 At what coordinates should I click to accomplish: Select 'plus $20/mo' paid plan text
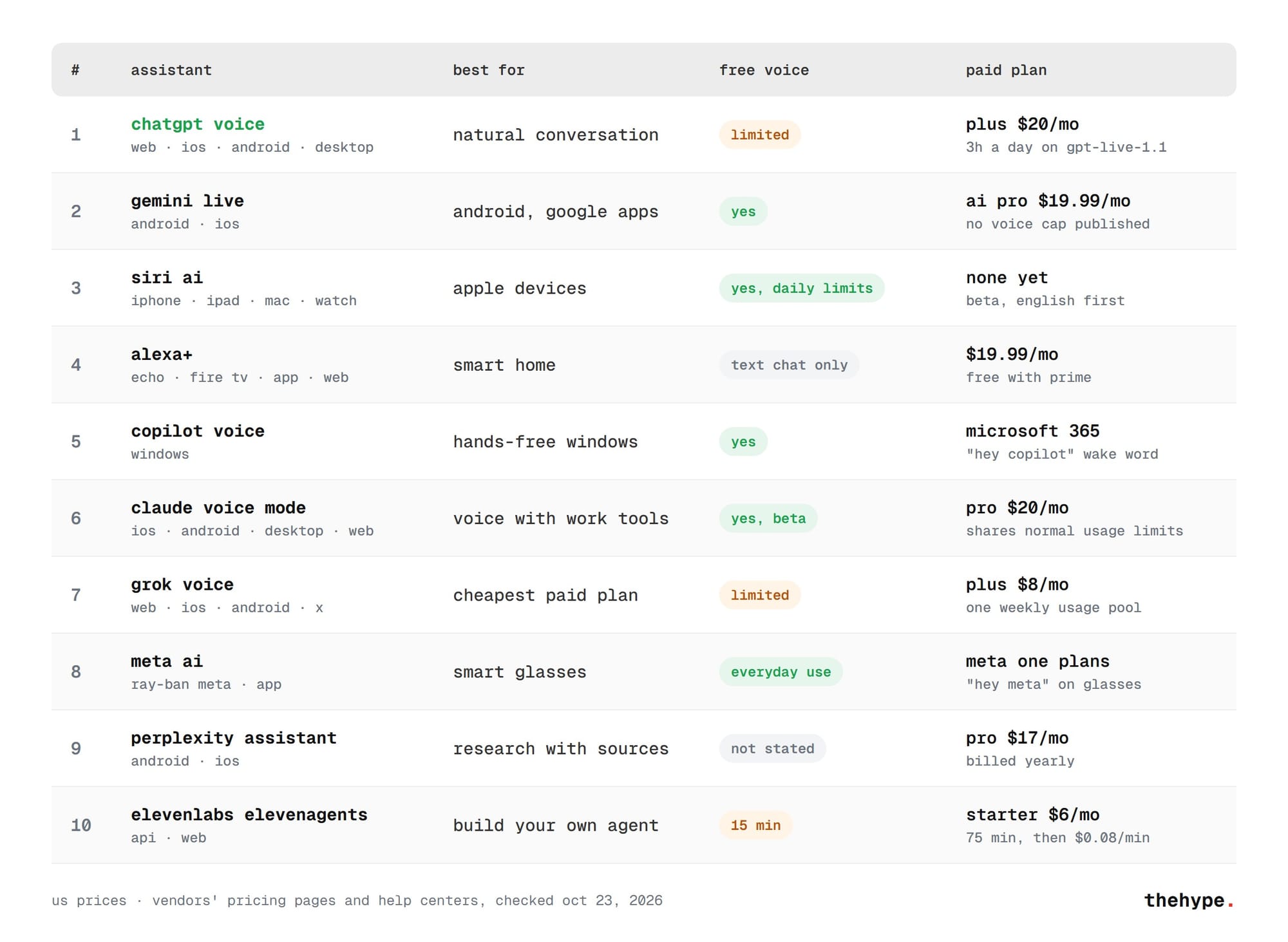click(1022, 124)
